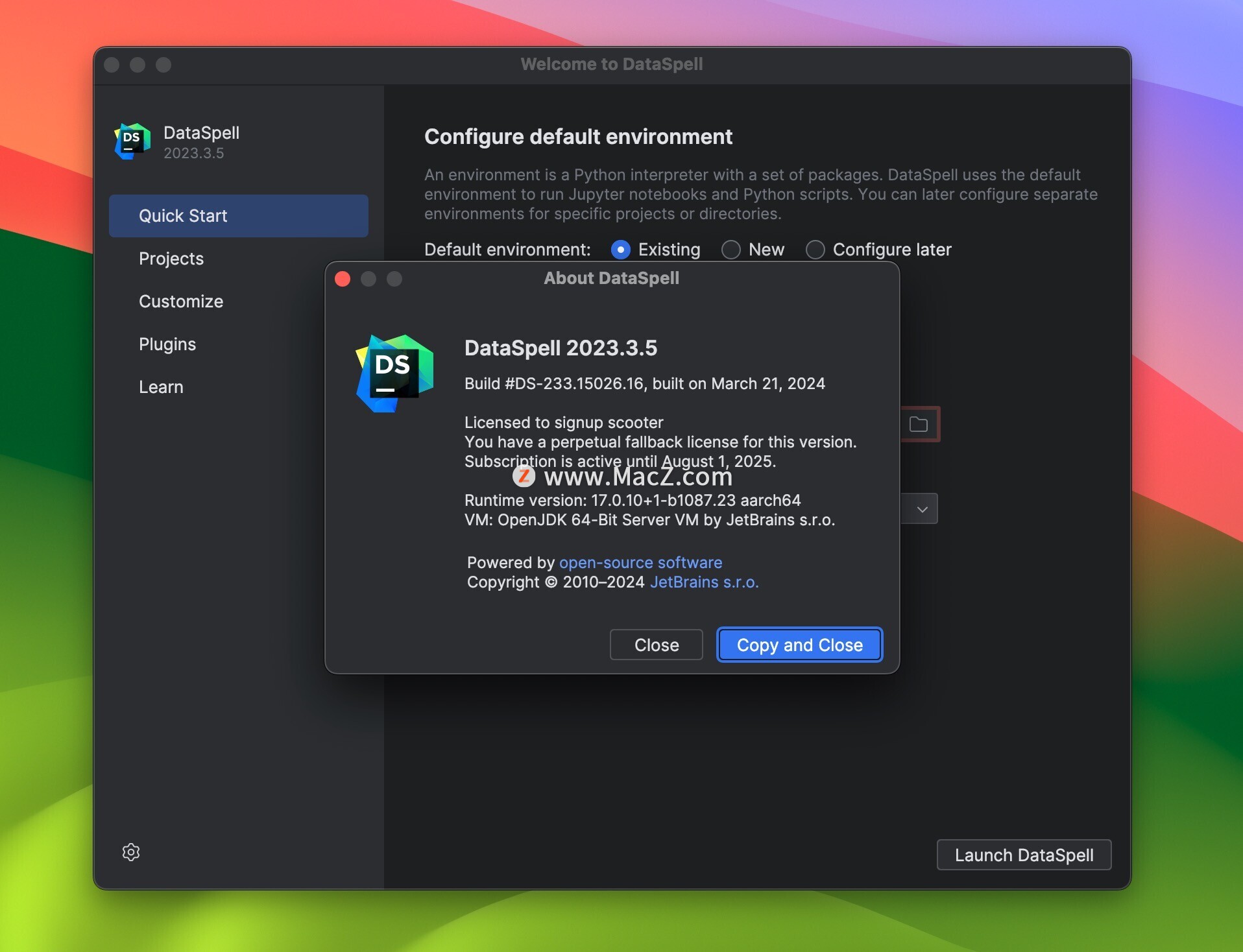Click the folder browse icon behind About dialog

(x=919, y=424)
